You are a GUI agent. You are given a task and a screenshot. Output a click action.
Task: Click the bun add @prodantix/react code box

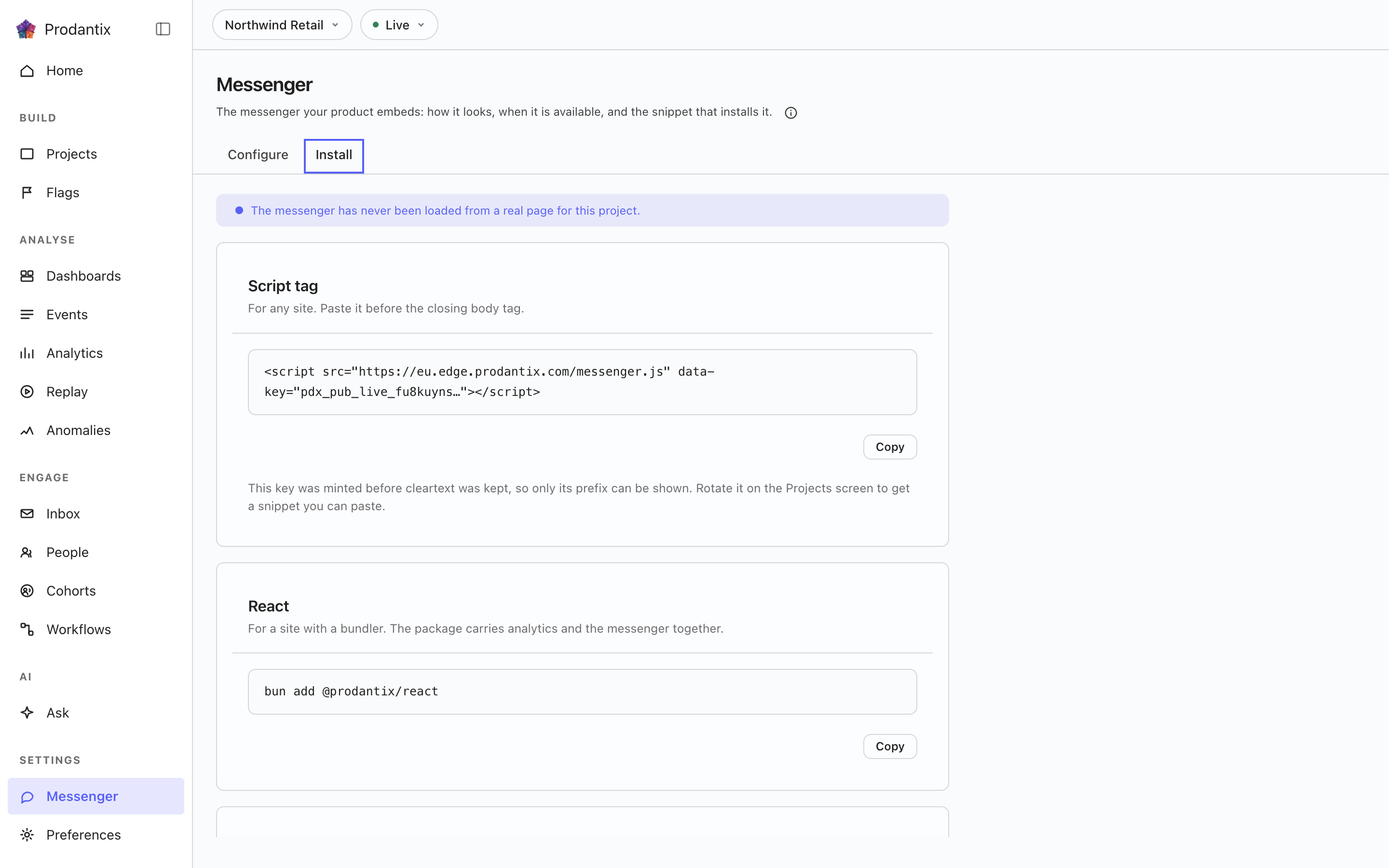(582, 691)
